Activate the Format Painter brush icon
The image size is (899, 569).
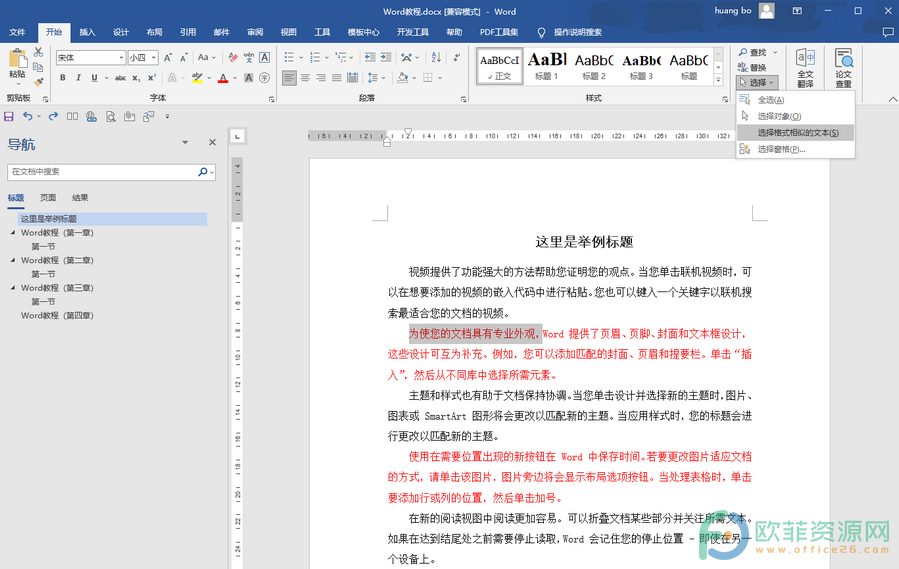pos(38,81)
